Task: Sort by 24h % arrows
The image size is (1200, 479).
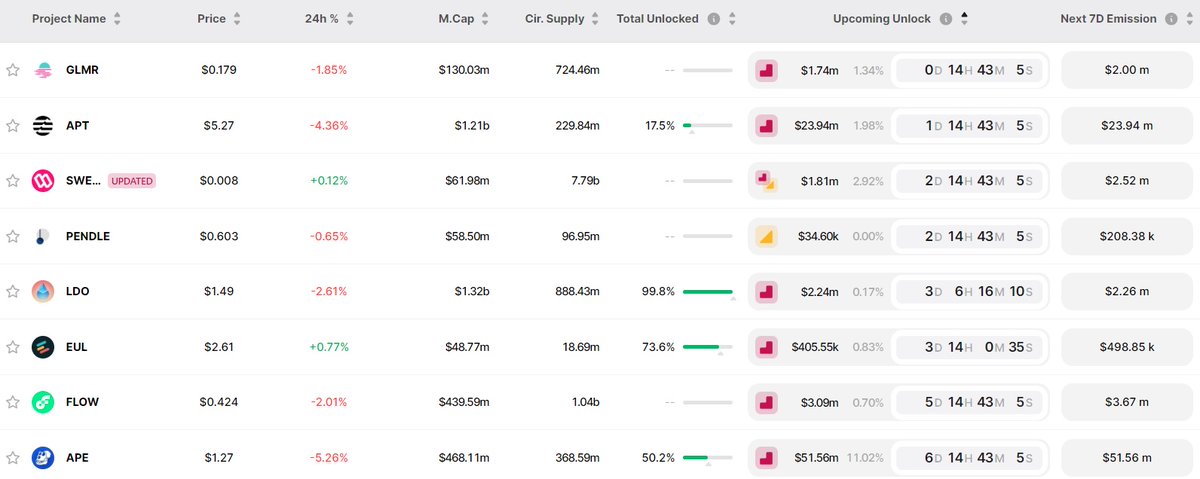Action: point(350,19)
